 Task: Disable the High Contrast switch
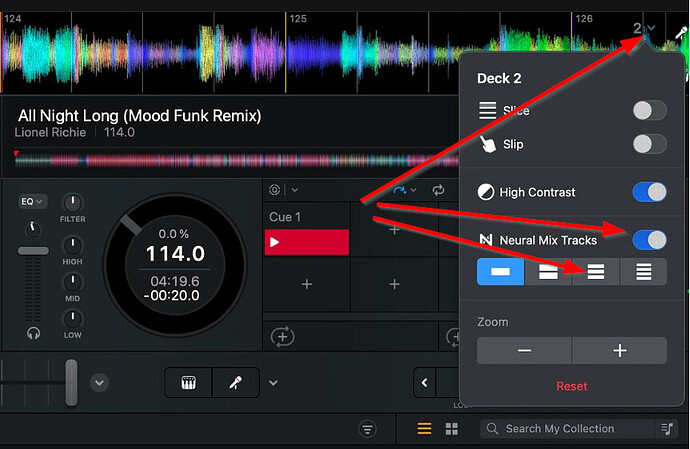(x=649, y=192)
